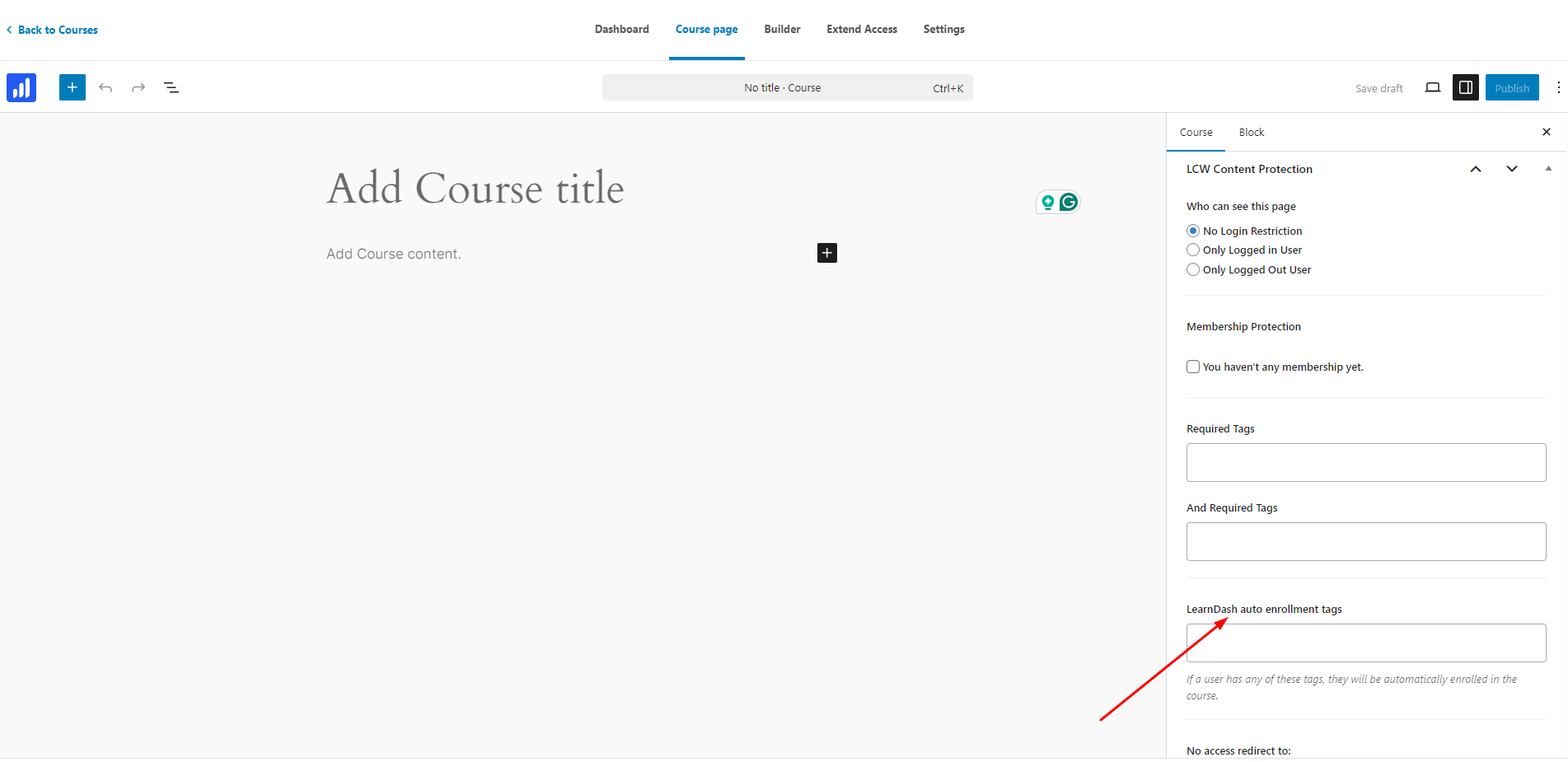Click the Add Course content paragraph

(x=394, y=254)
